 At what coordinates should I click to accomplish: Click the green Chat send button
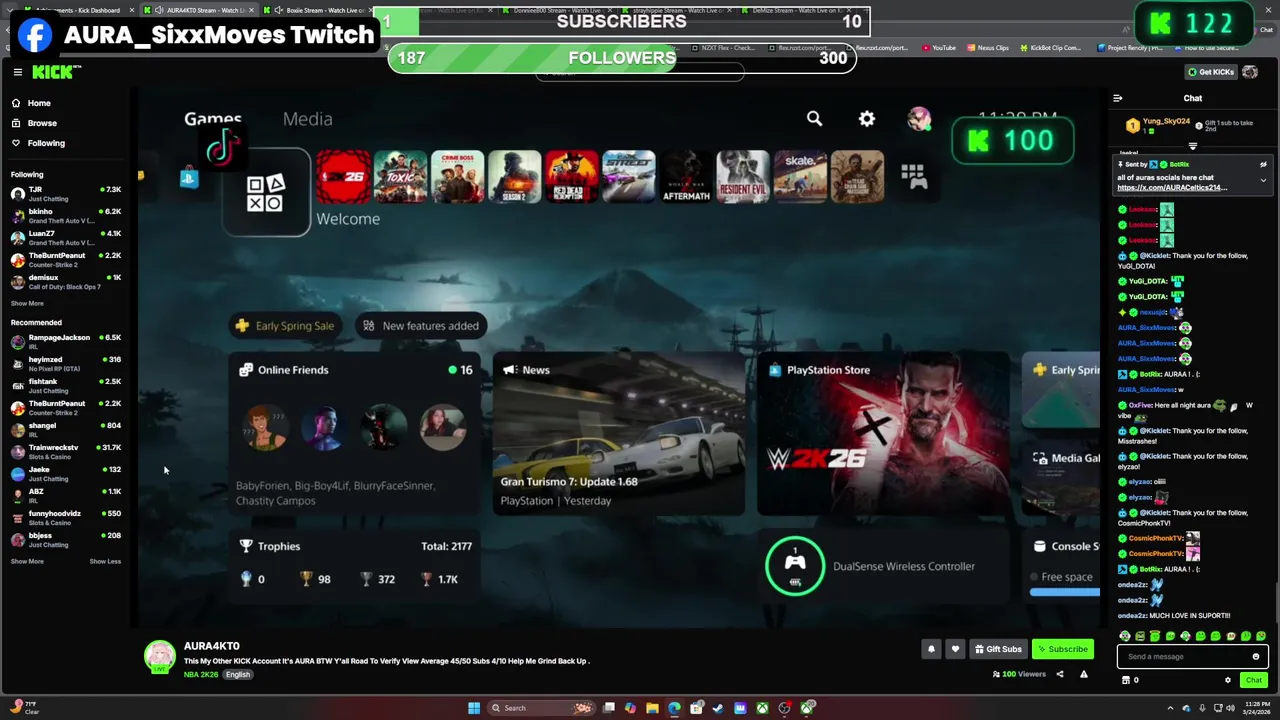coord(1253,680)
